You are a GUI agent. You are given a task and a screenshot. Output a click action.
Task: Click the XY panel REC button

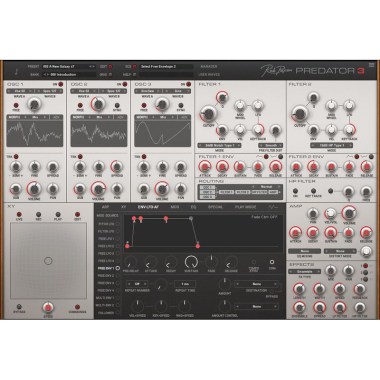[x=39, y=215]
